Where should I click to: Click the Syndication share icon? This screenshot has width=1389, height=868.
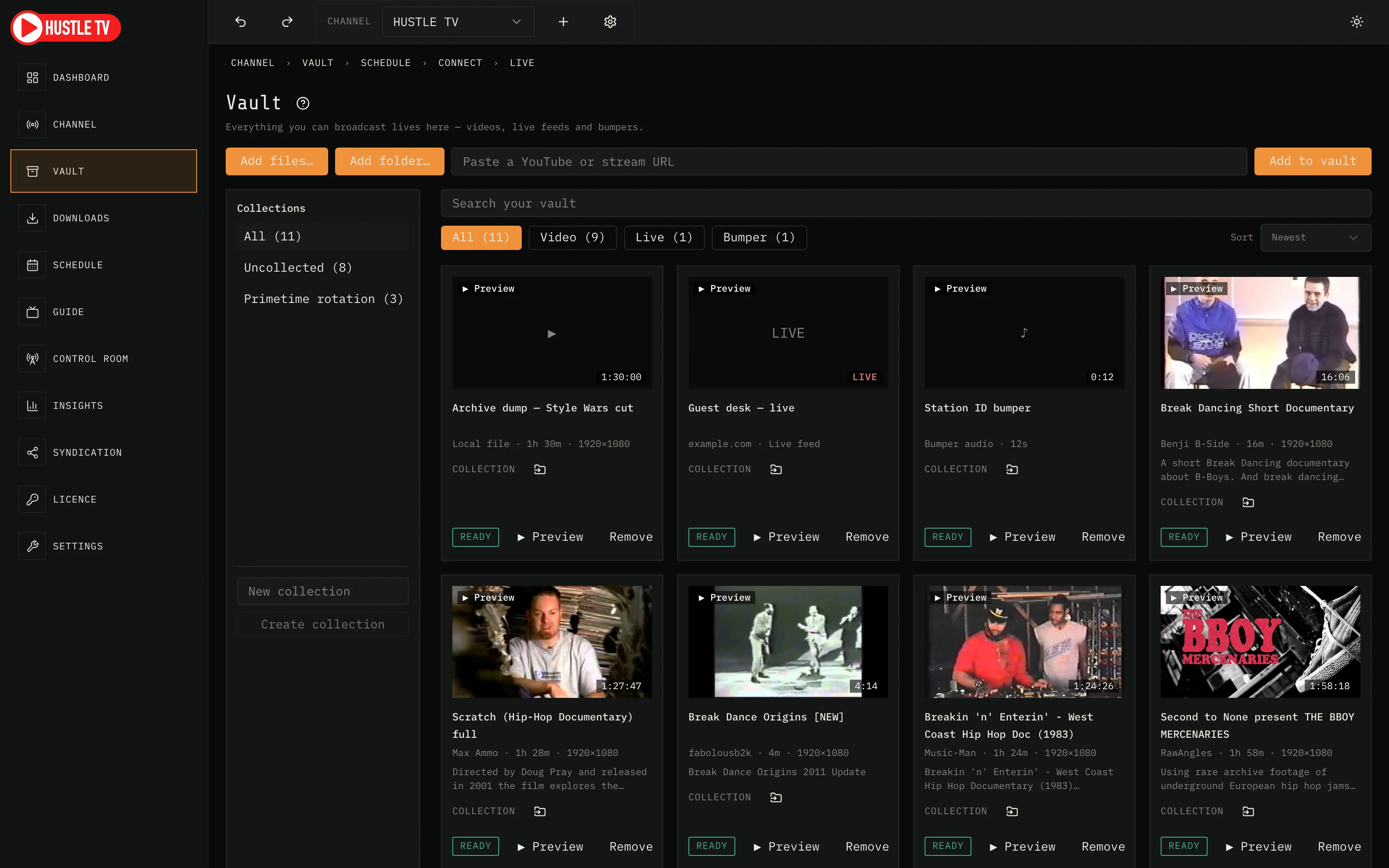(x=32, y=452)
